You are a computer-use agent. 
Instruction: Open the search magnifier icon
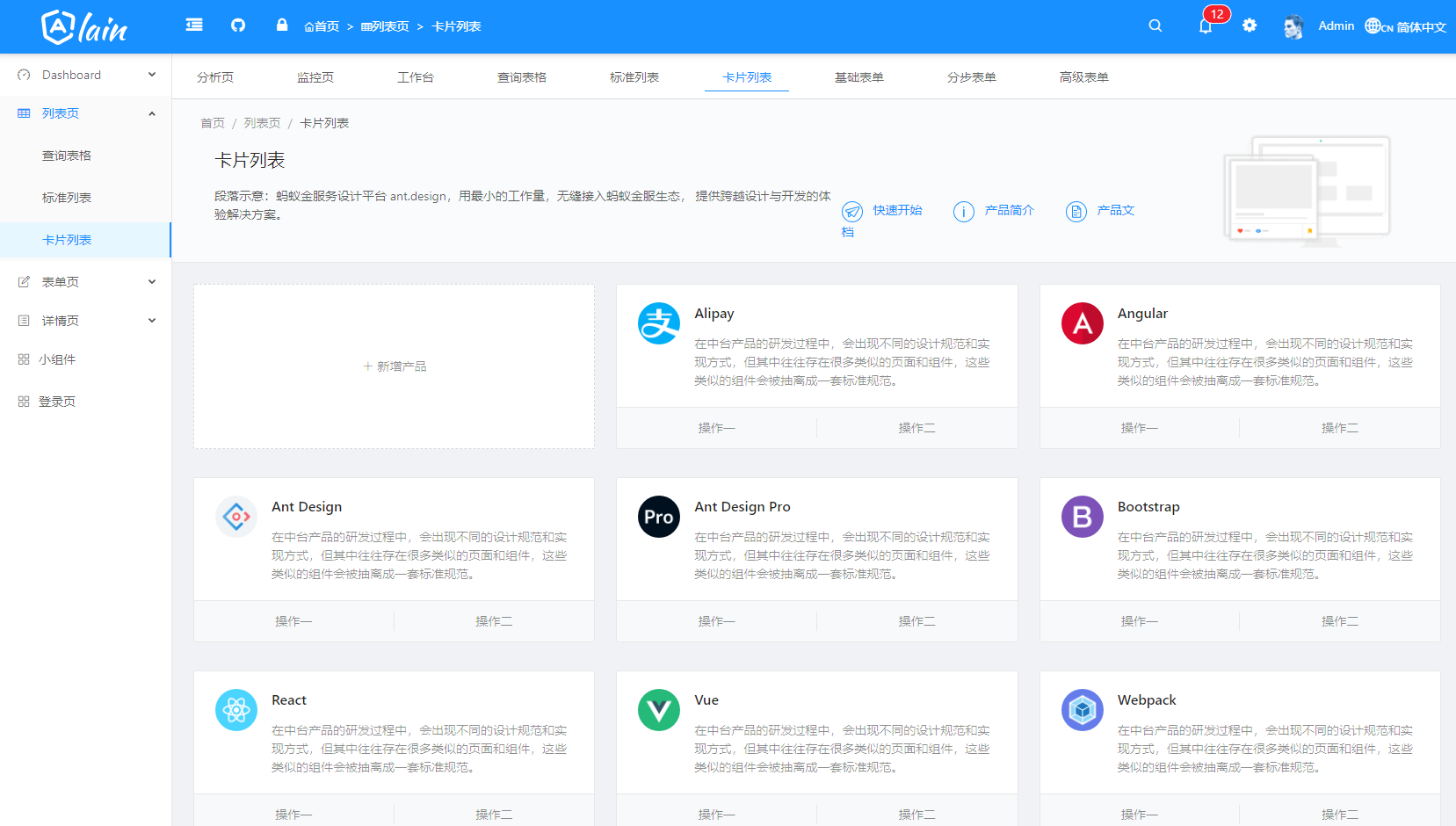(x=1155, y=25)
